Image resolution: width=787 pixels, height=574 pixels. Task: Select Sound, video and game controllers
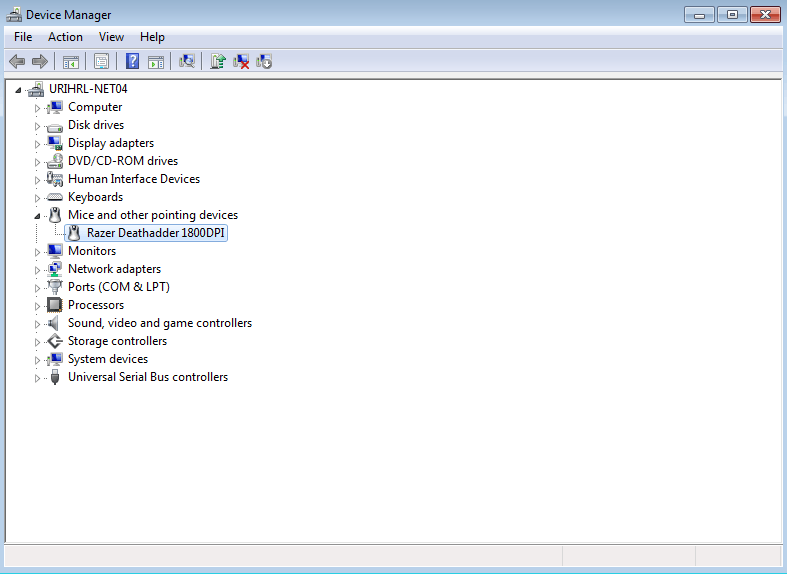[x=159, y=323]
